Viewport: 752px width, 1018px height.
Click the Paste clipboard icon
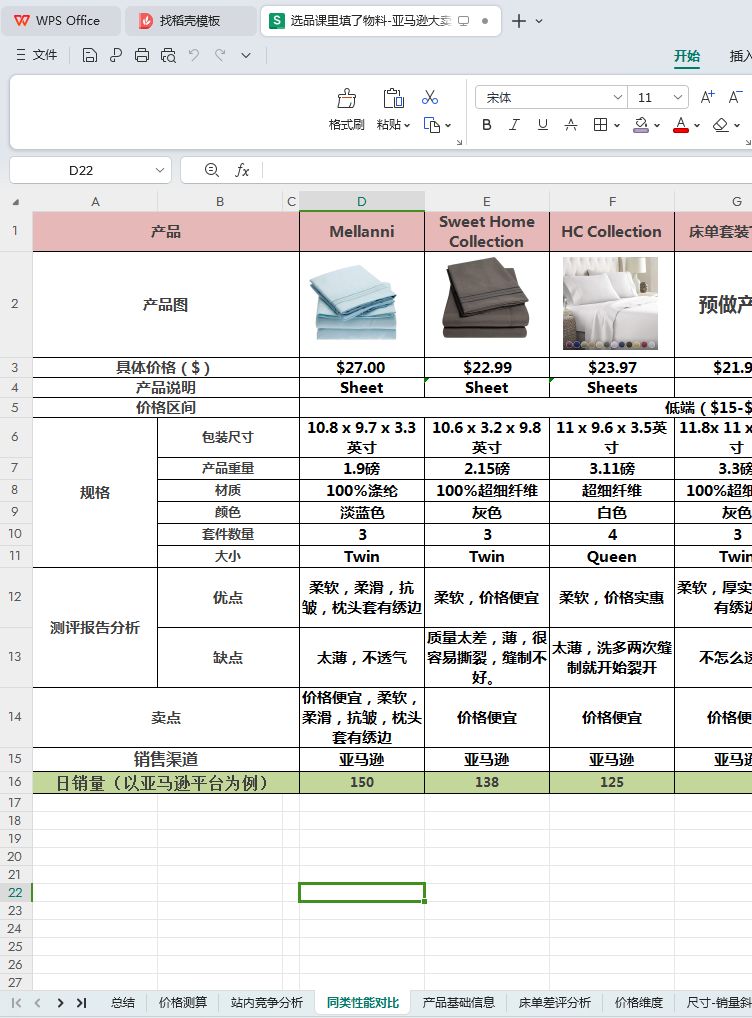tap(393, 98)
